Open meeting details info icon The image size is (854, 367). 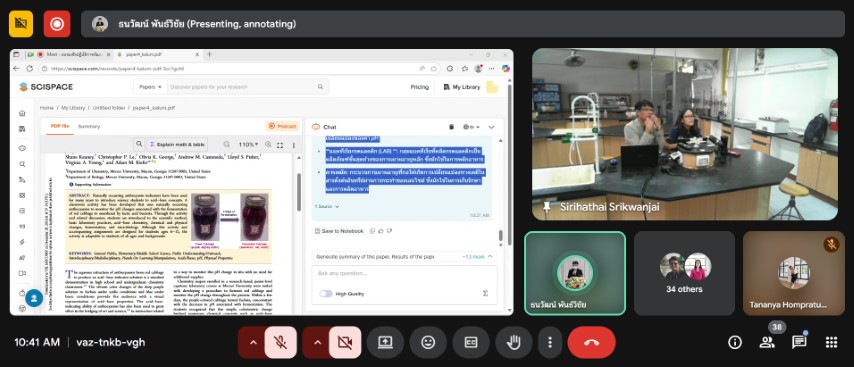coord(735,342)
